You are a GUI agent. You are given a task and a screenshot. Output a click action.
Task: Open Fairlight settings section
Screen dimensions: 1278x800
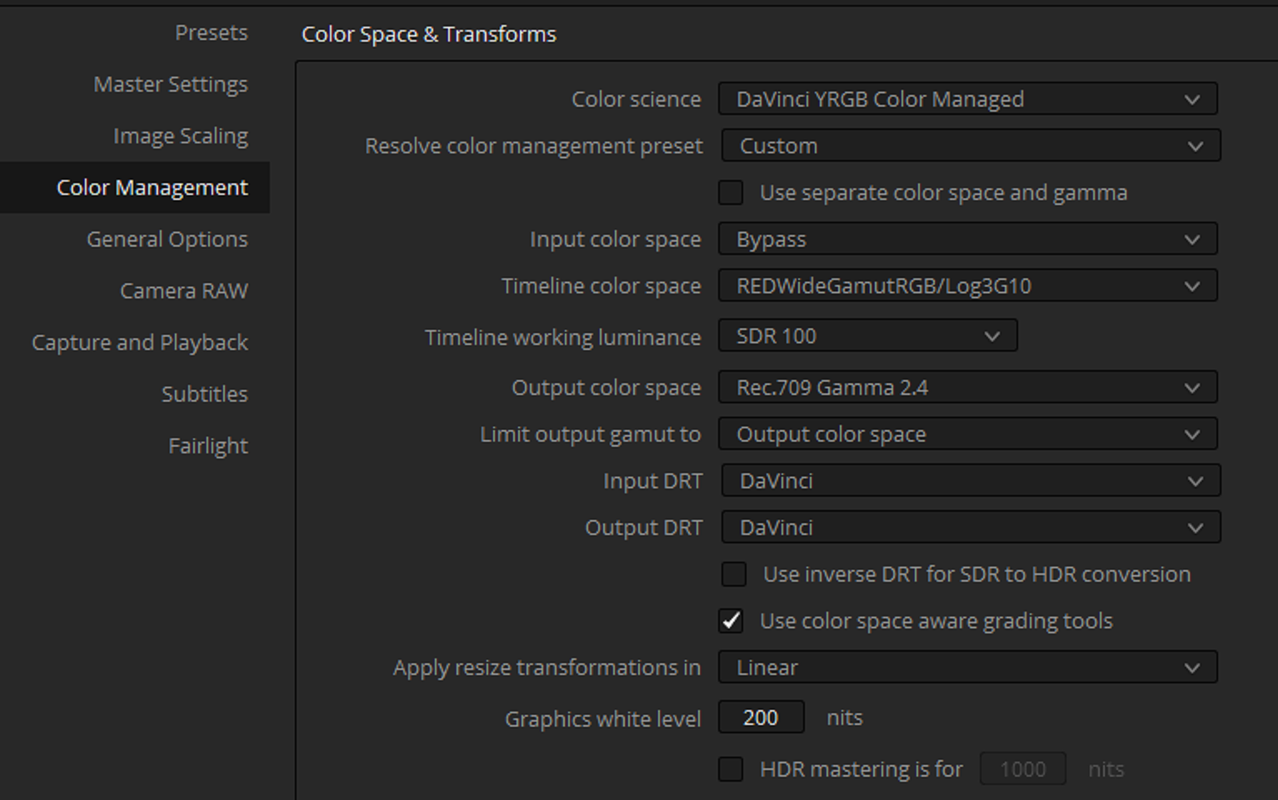[x=208, y=446]
